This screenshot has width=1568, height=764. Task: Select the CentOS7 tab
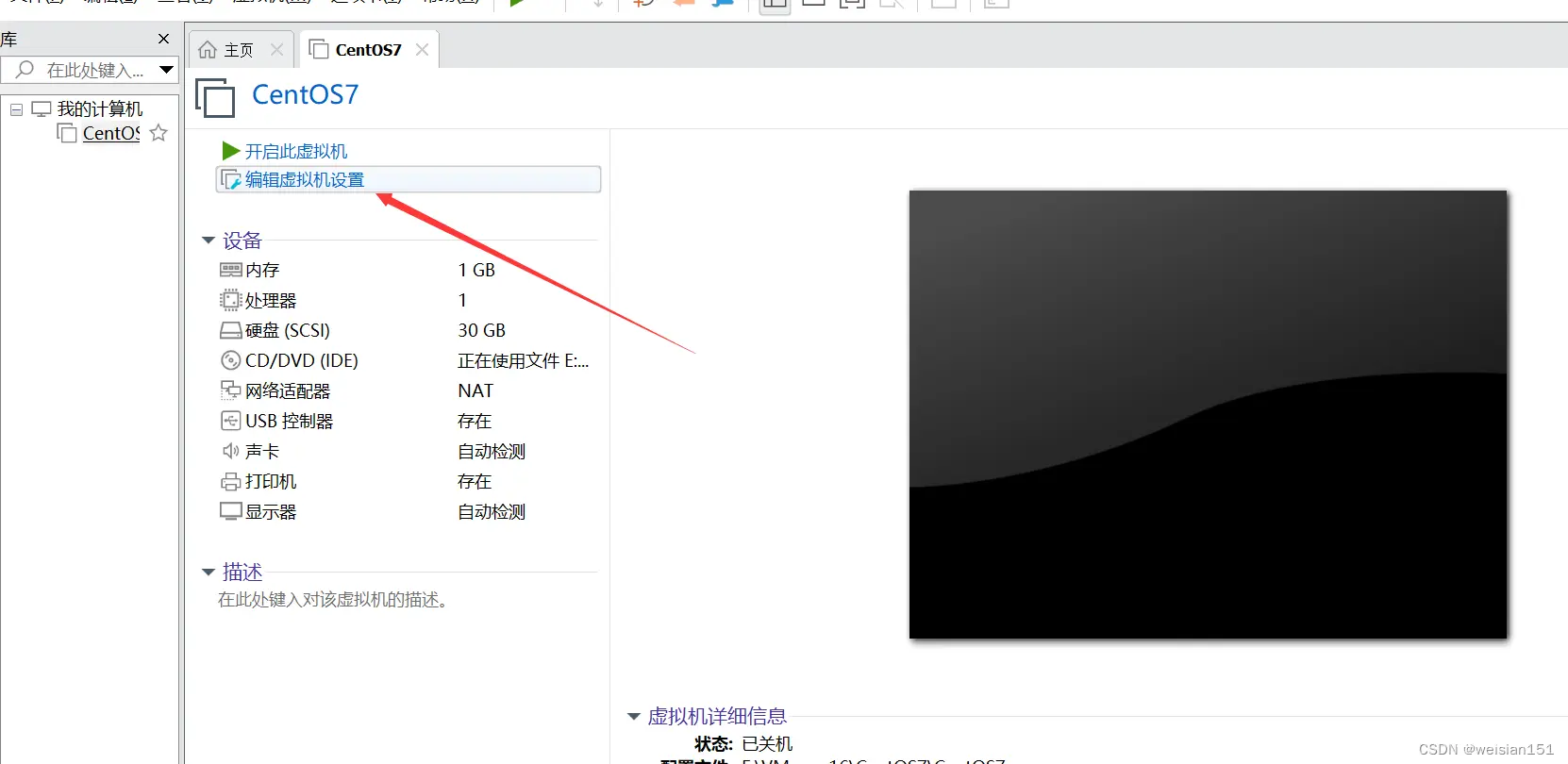369,50
